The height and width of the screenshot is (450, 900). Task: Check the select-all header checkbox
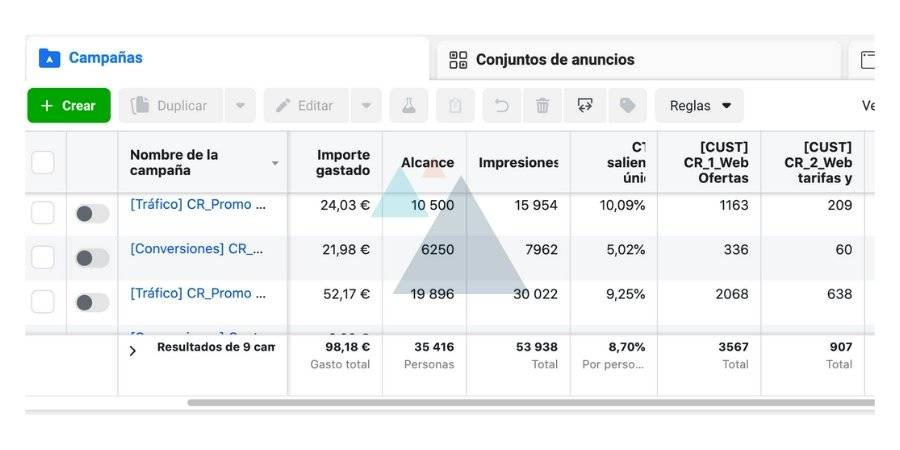(42, 162)
